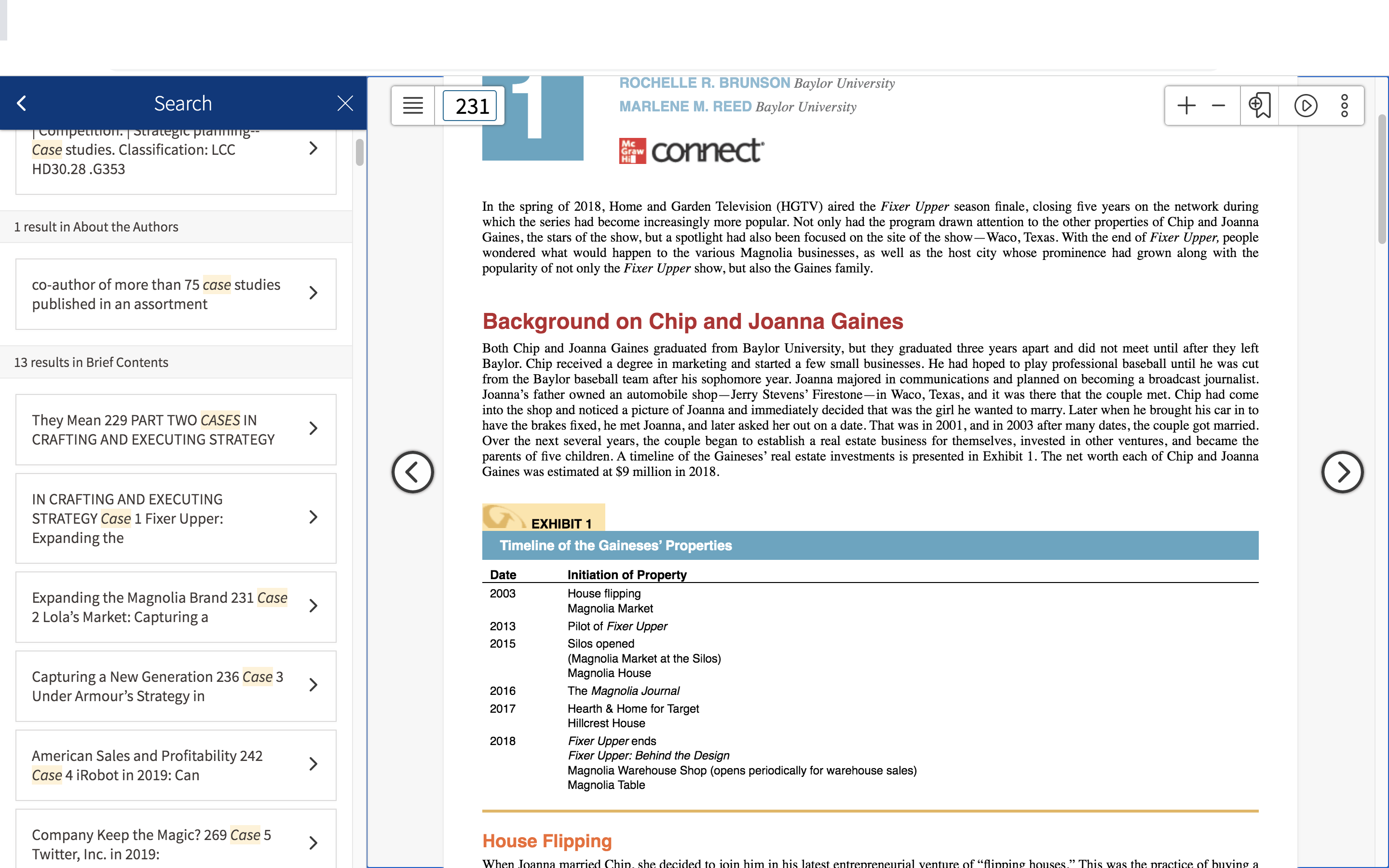Screen dimensions: 1389x868
Task: Open result 'Company Keep the Magic? 269'
Action: [176, 839]
